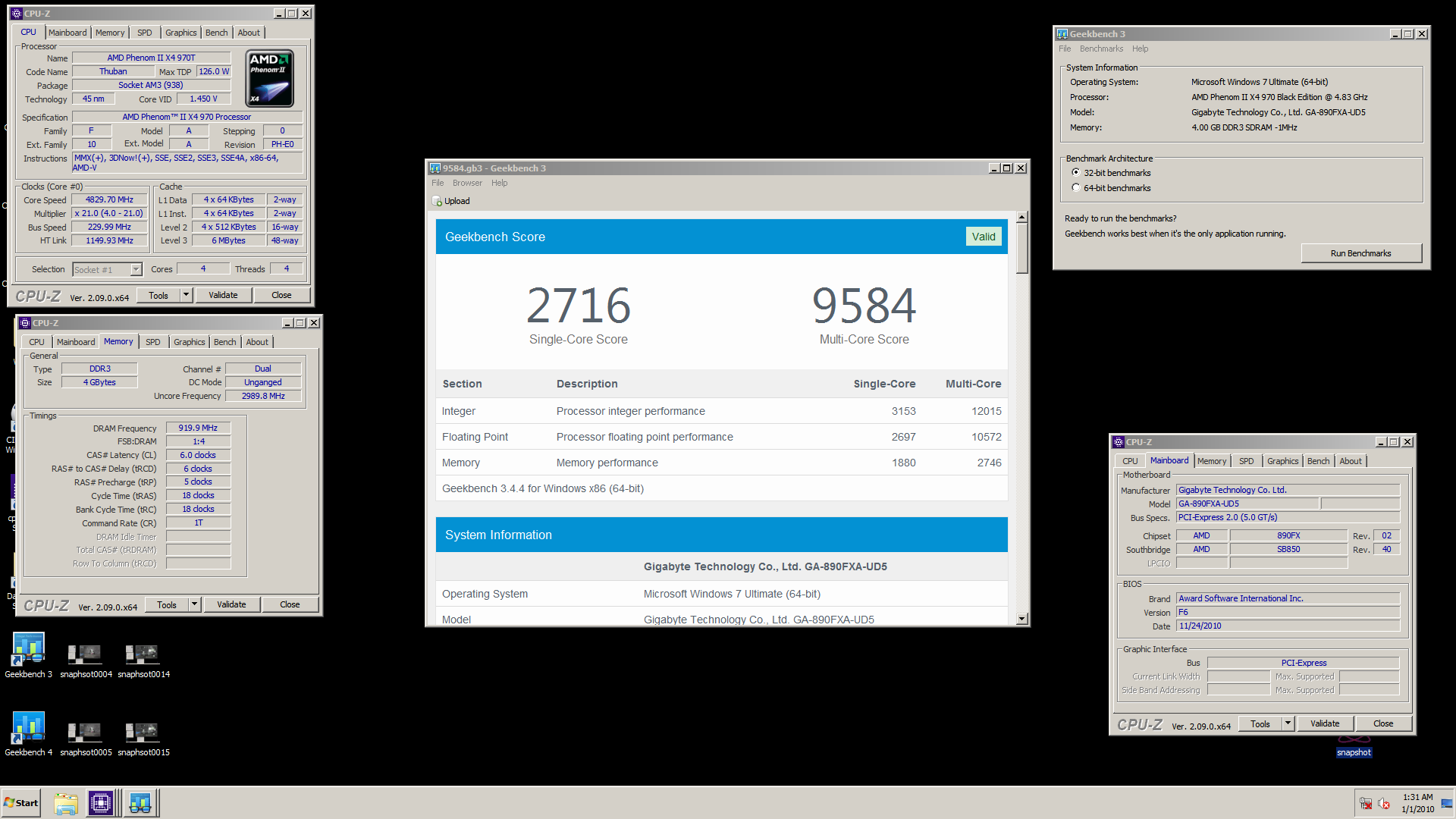Click the Multi-Core Score 9584

coord(864,306)
